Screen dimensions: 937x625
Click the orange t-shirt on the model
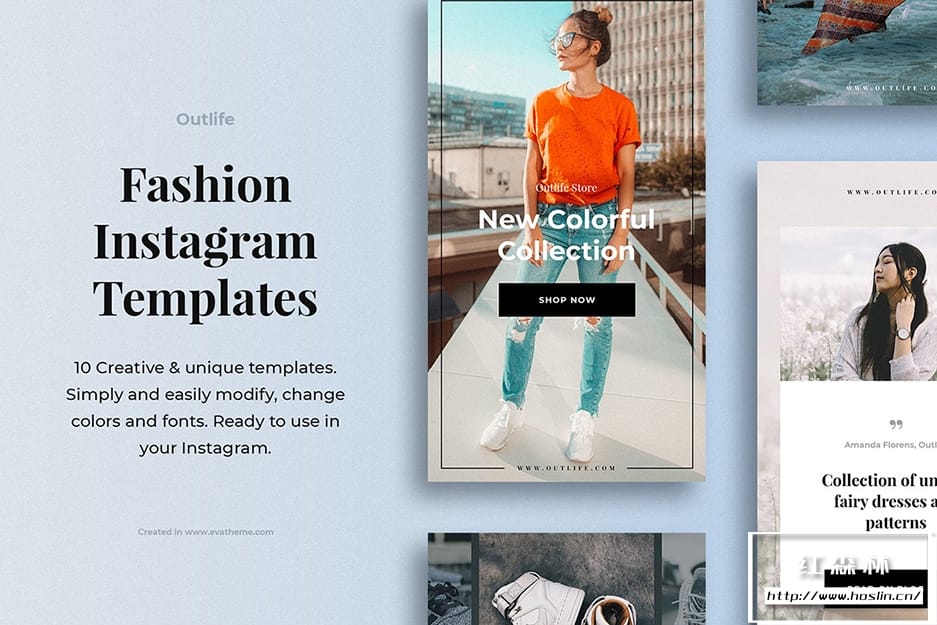click(x=582, y=142)
